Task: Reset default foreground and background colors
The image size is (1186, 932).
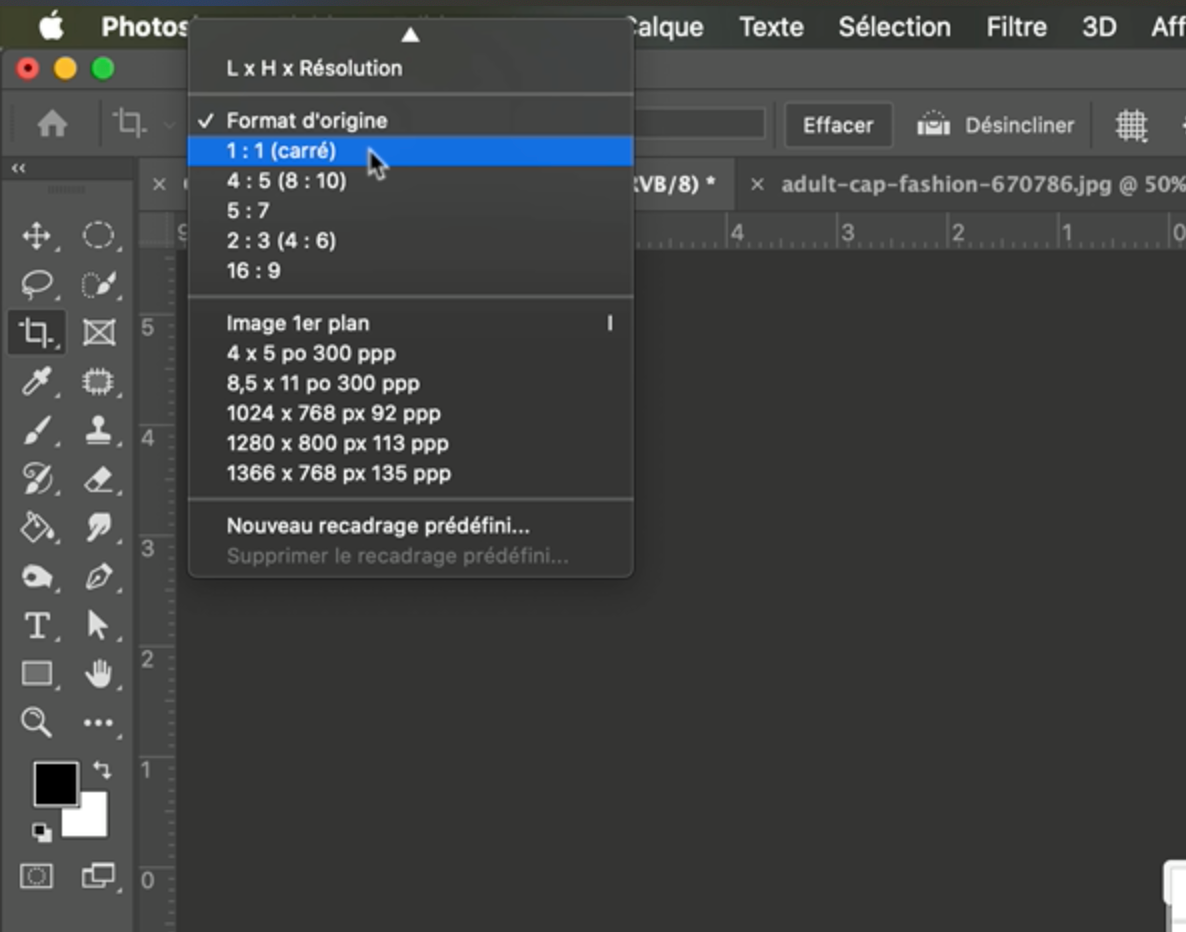Action: pyautogui.click(x=42, y=832)
